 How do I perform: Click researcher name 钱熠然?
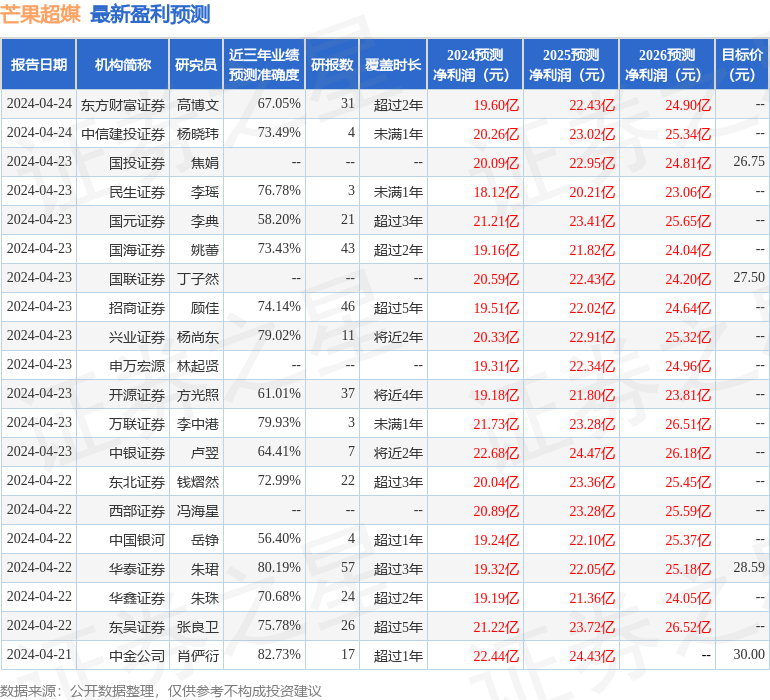(x=198, y=482)
